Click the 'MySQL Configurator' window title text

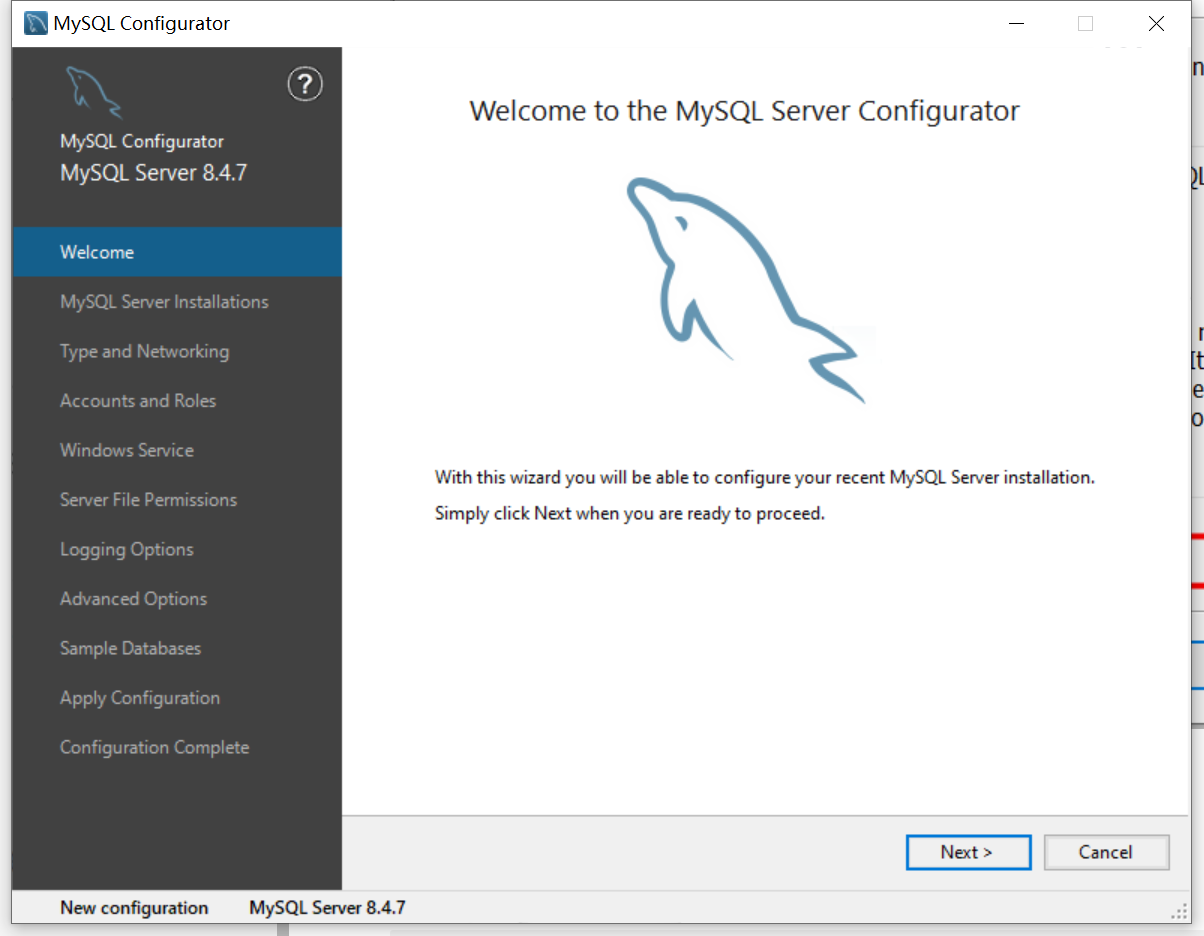tap(141, 23)
